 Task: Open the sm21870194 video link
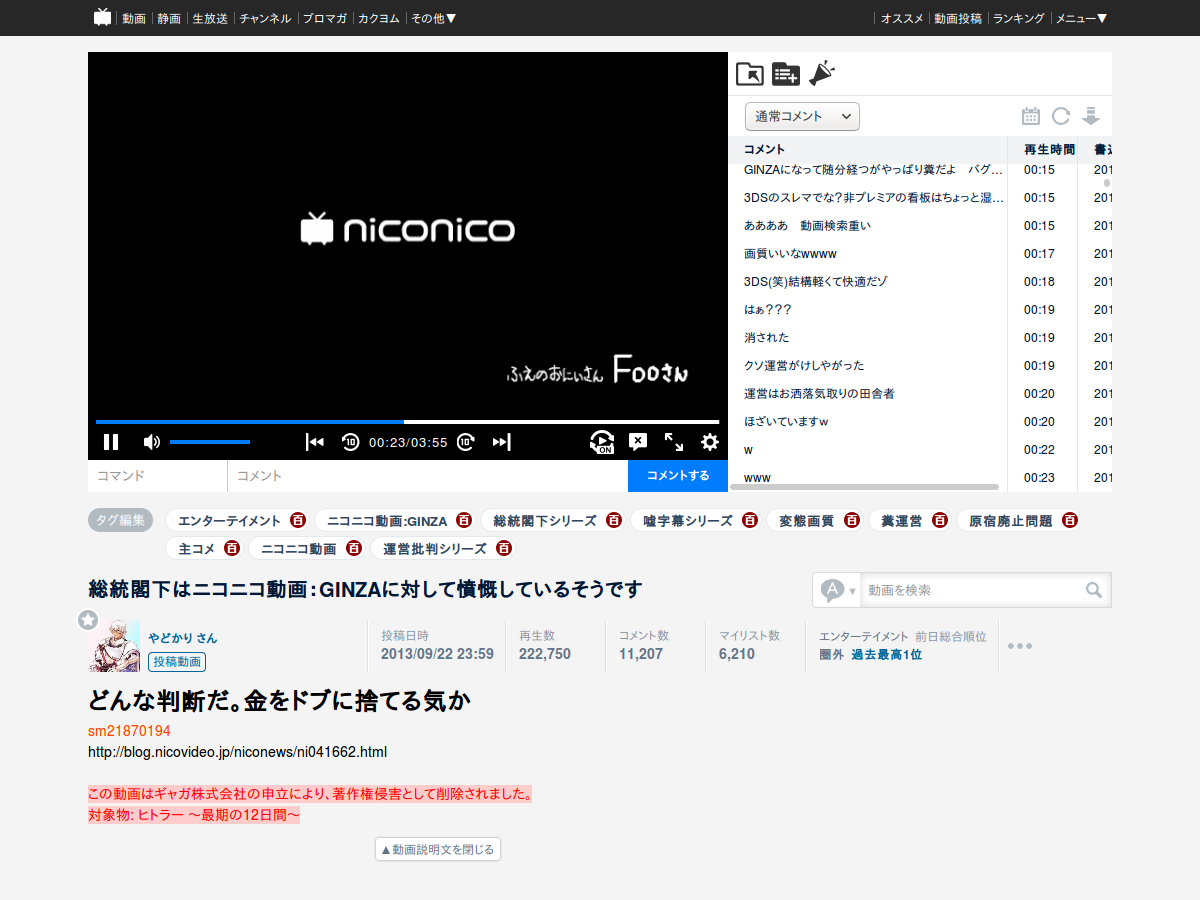129,731
